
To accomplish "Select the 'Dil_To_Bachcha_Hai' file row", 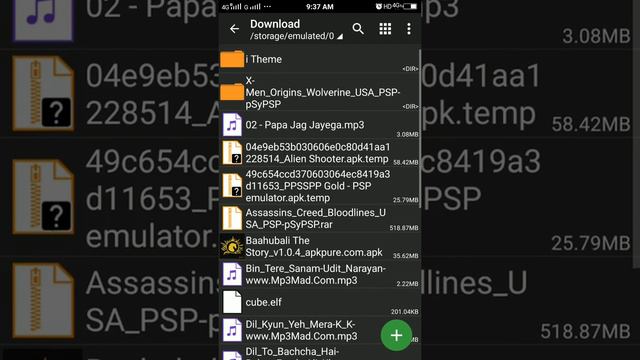I will pyautogui.click(x=320, y=353).
